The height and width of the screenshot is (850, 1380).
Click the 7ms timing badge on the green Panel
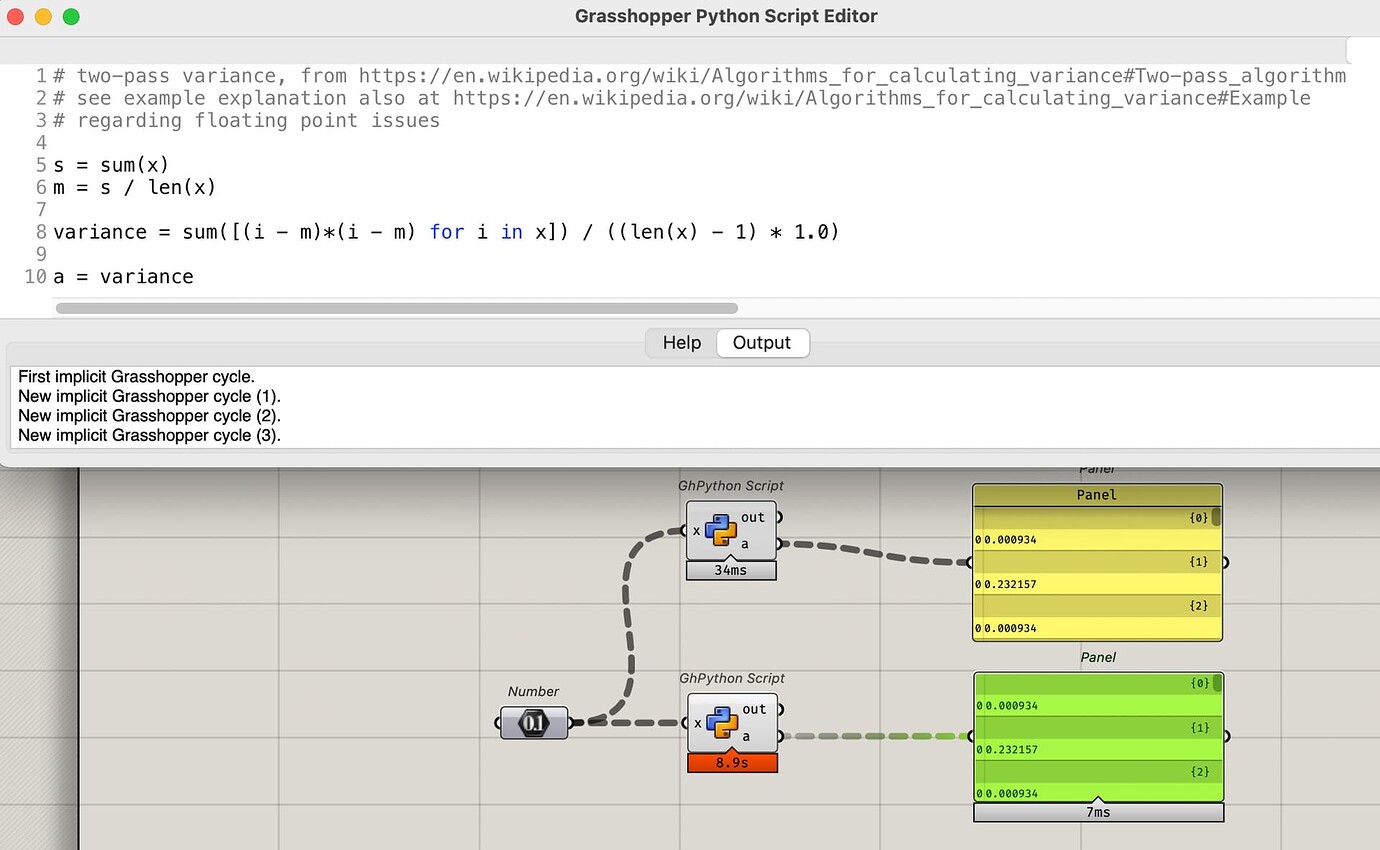click(x=1097, y=812)
